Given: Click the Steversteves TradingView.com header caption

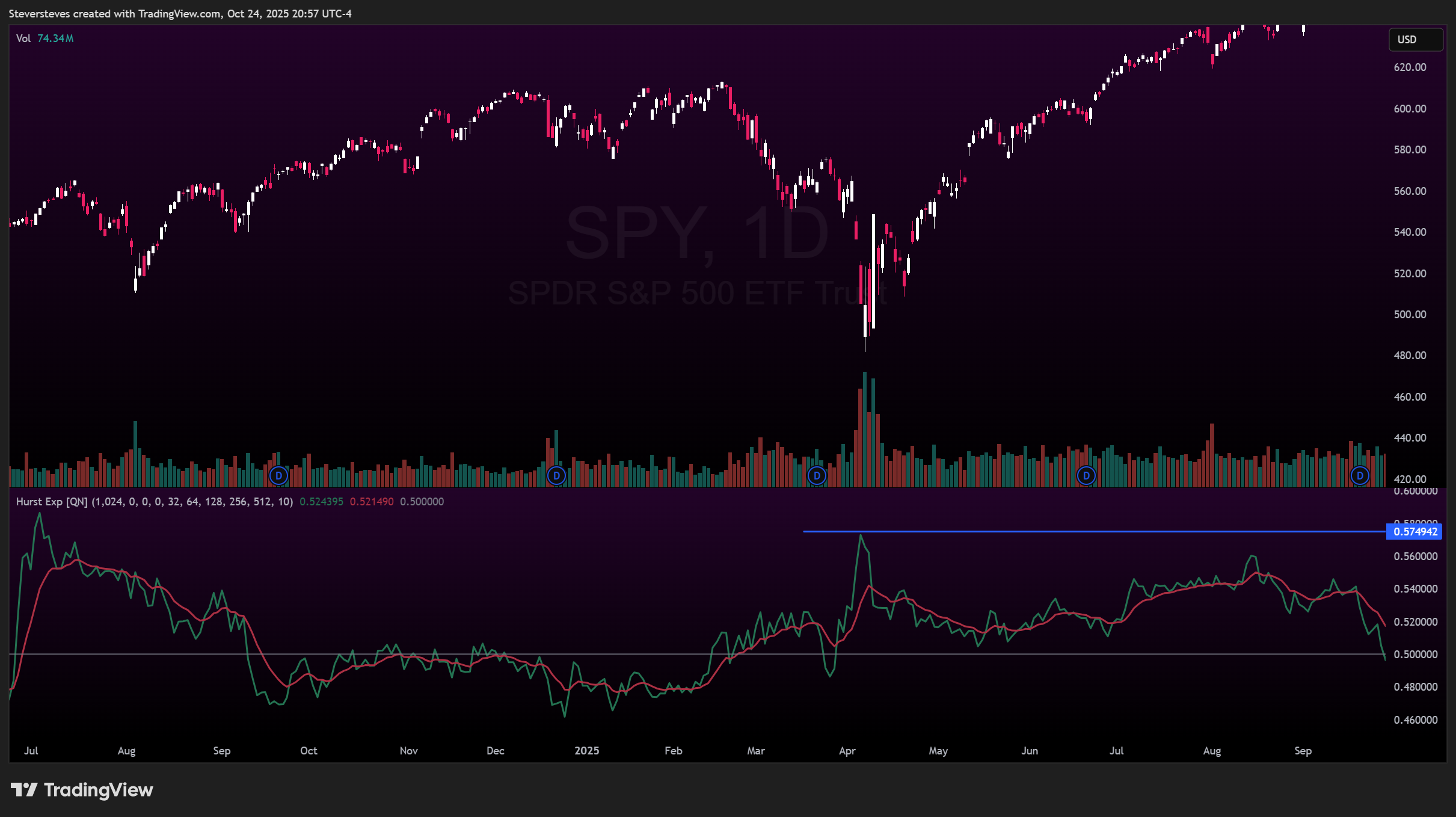Looking at the screenshot, I should pyautogui.click(x=180, y=14).
